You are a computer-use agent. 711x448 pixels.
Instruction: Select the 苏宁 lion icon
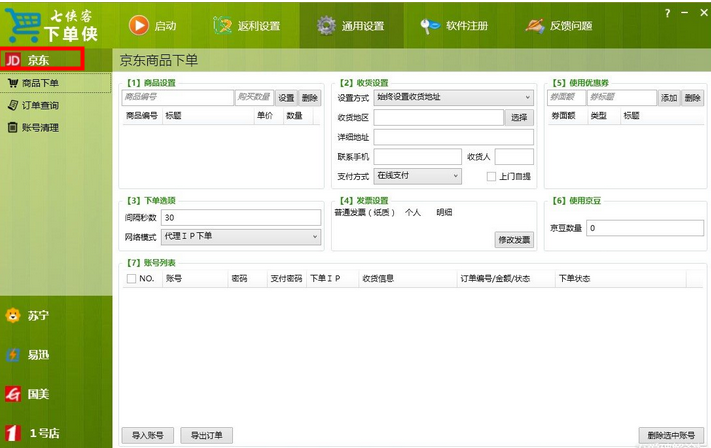(13, 315)
